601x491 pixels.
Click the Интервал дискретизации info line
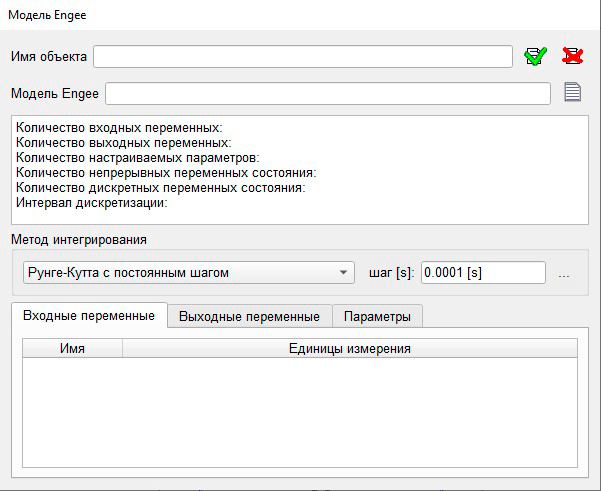[x=91, y=202]
